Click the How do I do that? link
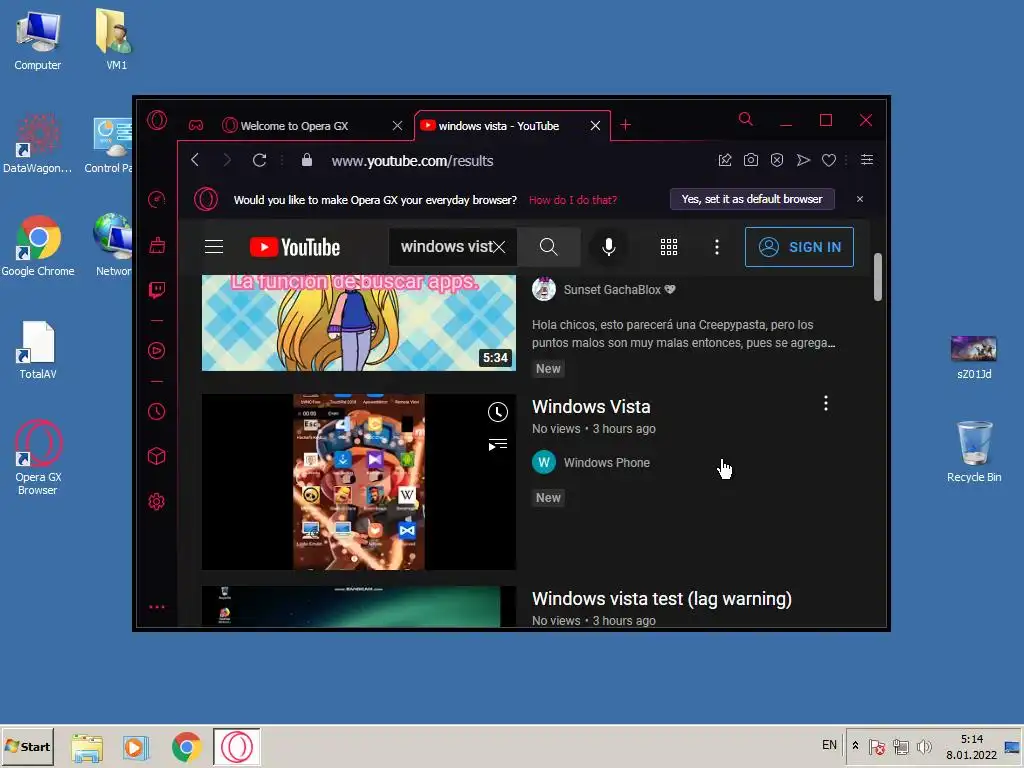 573,200
